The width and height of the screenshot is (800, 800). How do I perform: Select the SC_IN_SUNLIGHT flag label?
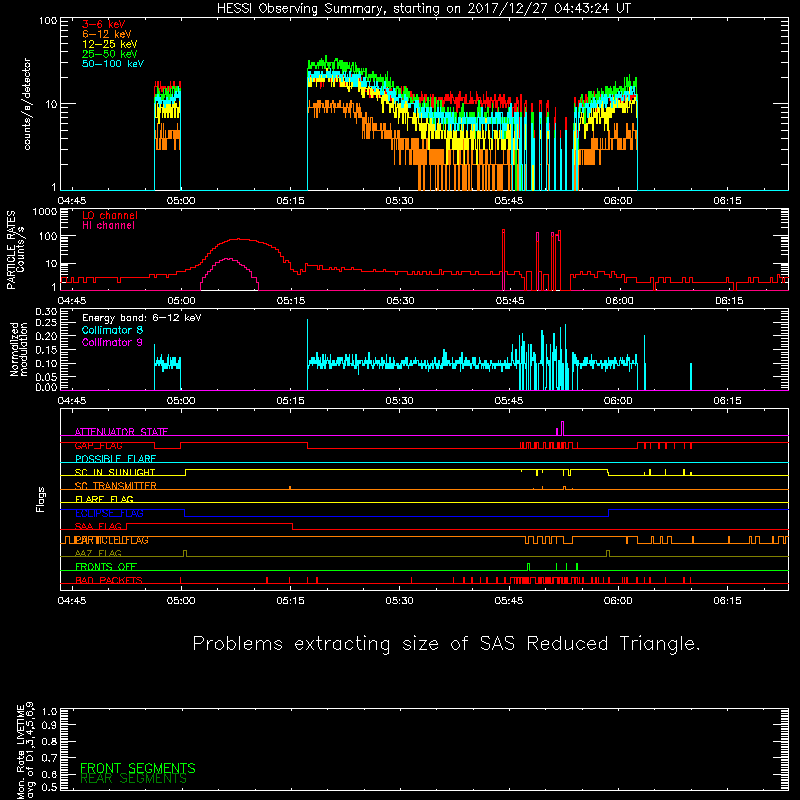click(115, 472)
